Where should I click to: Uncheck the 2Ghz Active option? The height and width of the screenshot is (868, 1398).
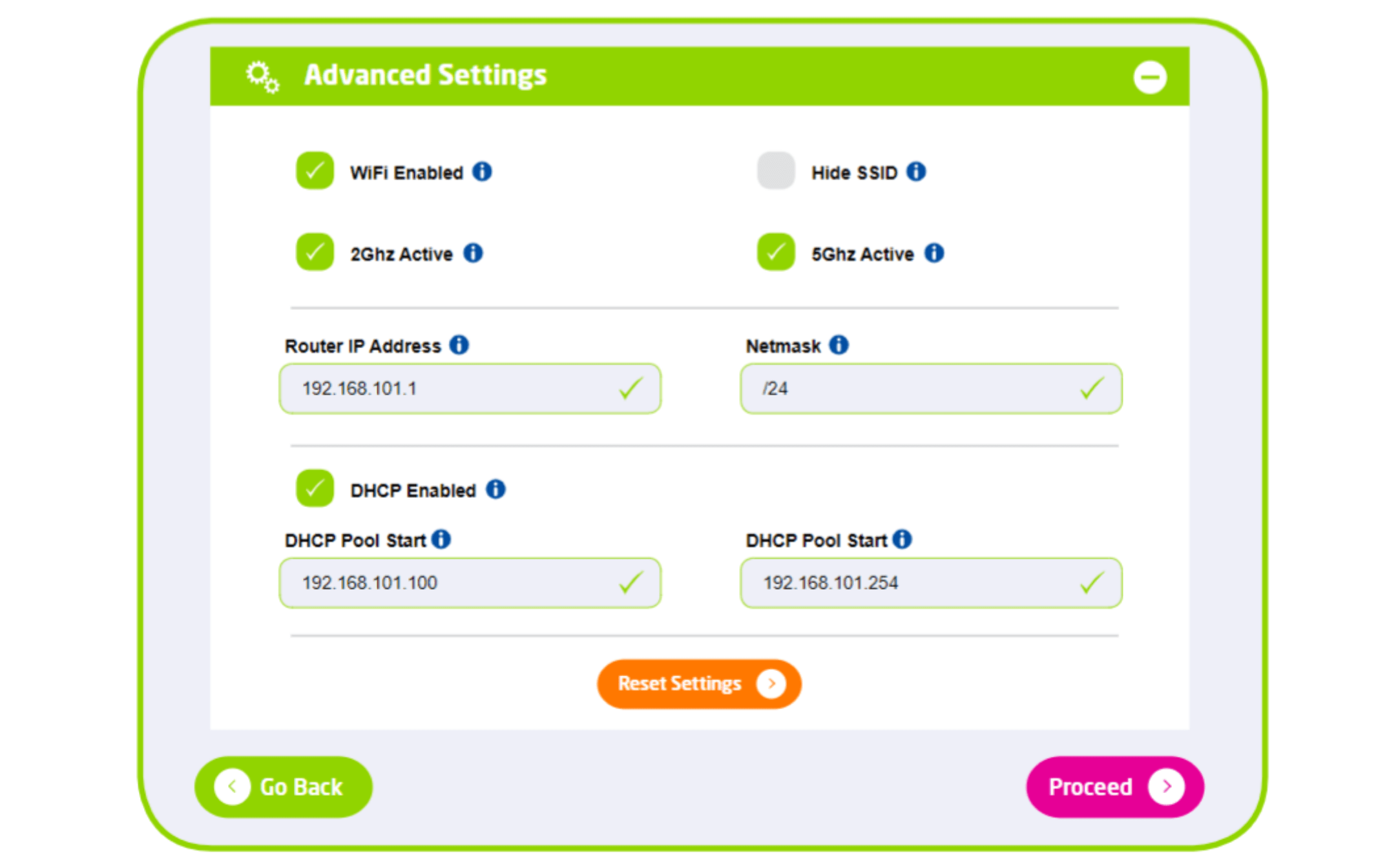coord(314,253)
